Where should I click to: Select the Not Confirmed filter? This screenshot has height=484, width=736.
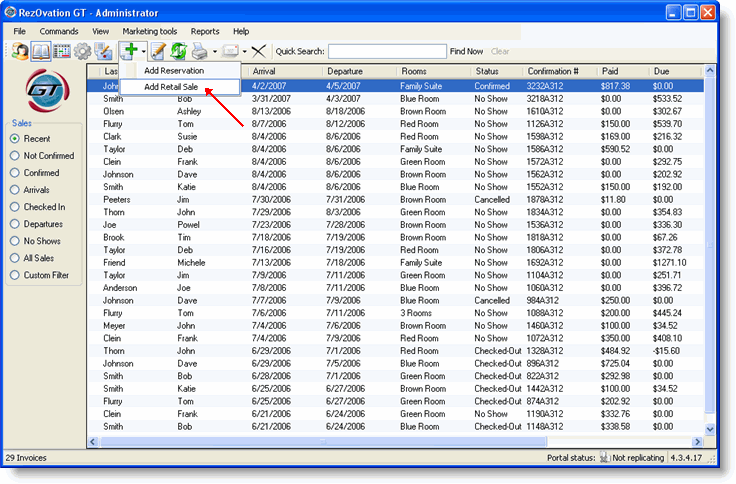click(x=42, y=155)
